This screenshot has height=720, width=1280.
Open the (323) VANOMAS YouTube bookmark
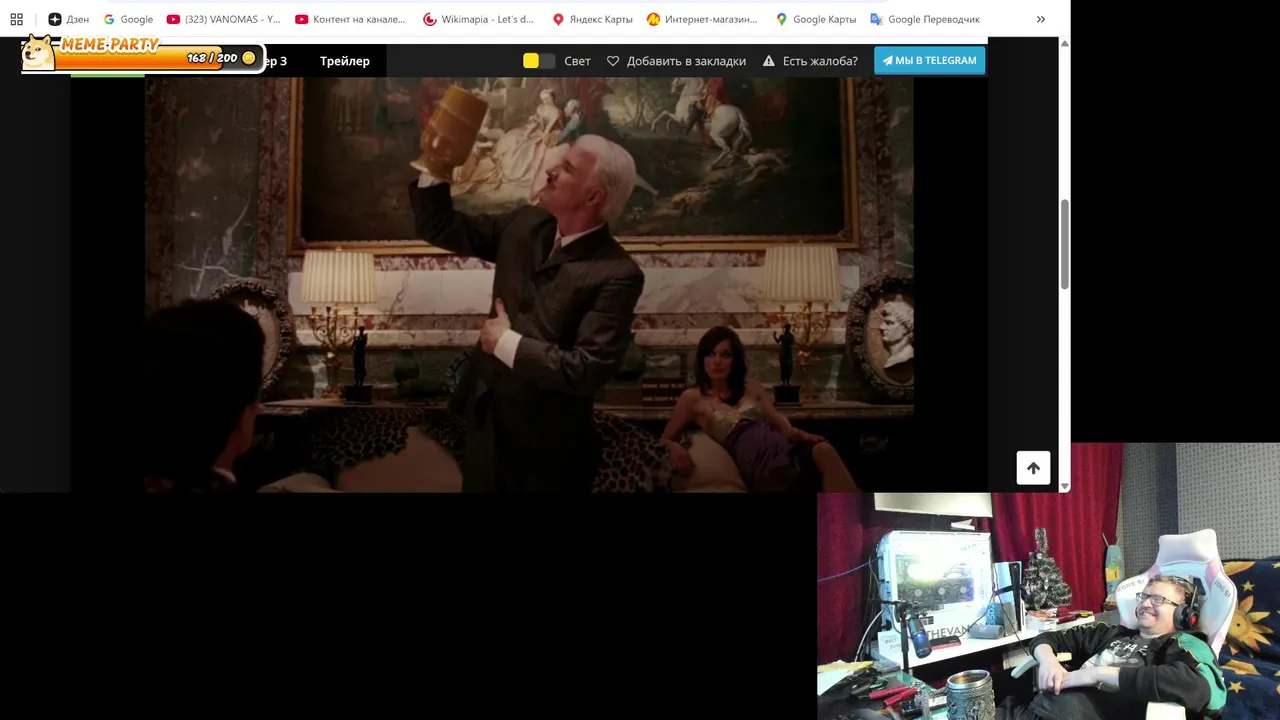tap(224, 19)
